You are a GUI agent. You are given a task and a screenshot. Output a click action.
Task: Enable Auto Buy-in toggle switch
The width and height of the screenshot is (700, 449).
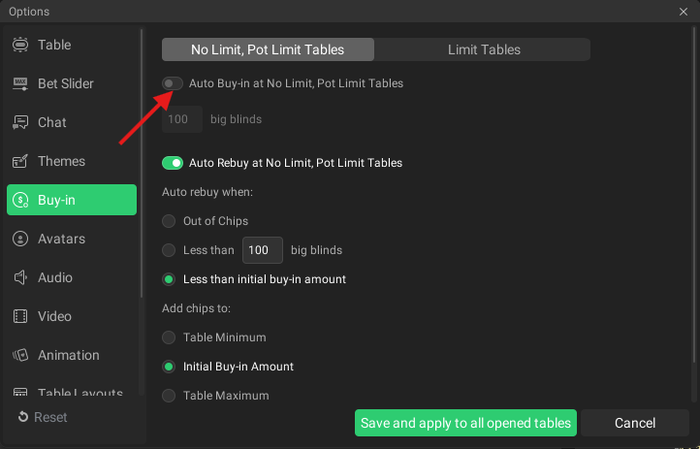pos(172,84)
